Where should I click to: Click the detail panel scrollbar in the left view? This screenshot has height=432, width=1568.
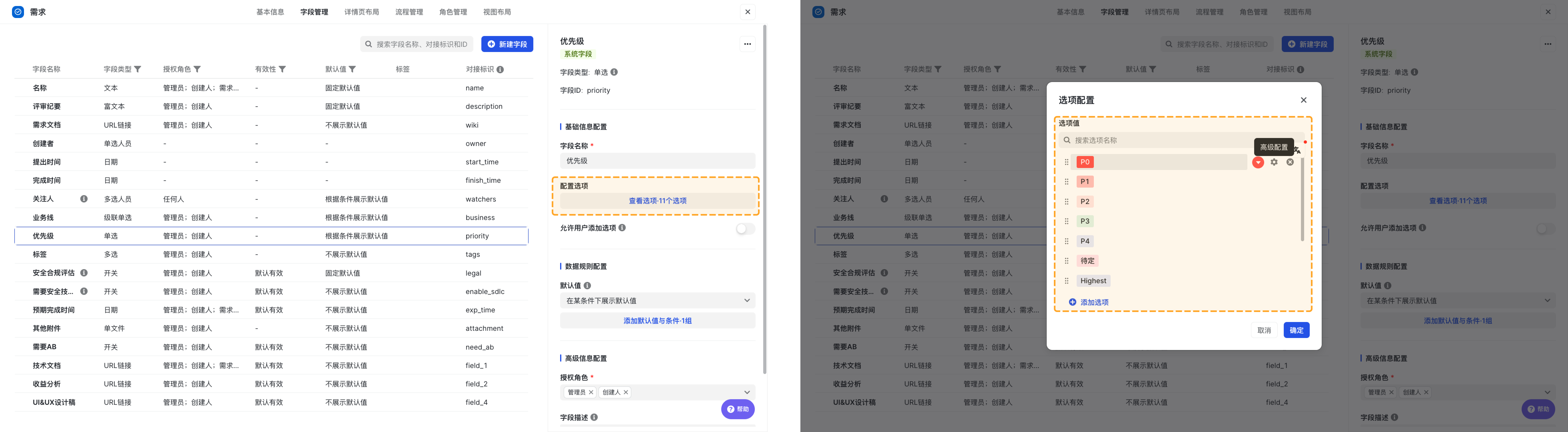765,199
